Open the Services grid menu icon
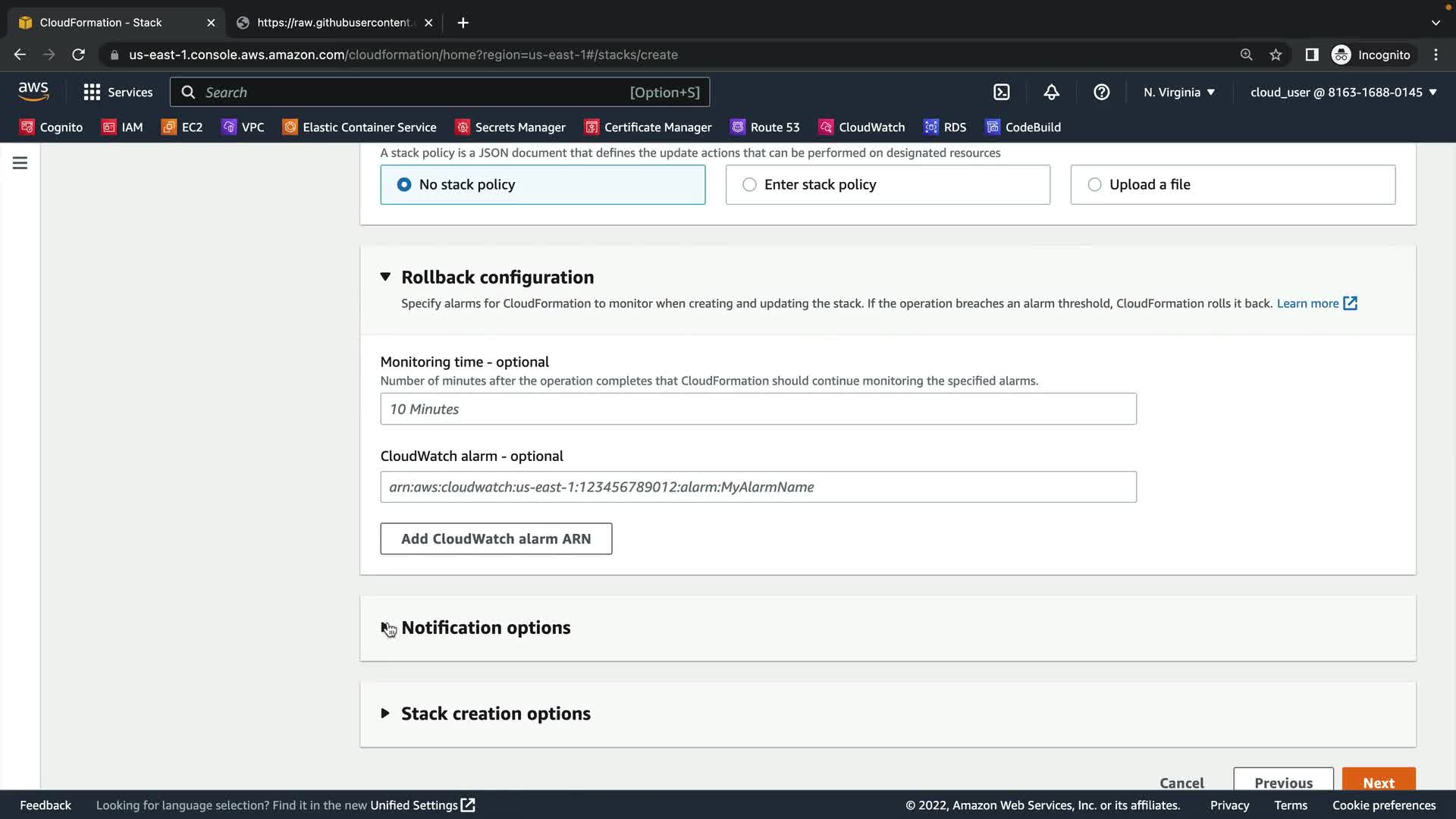The image size is (1456, 819). click(92, 93)
